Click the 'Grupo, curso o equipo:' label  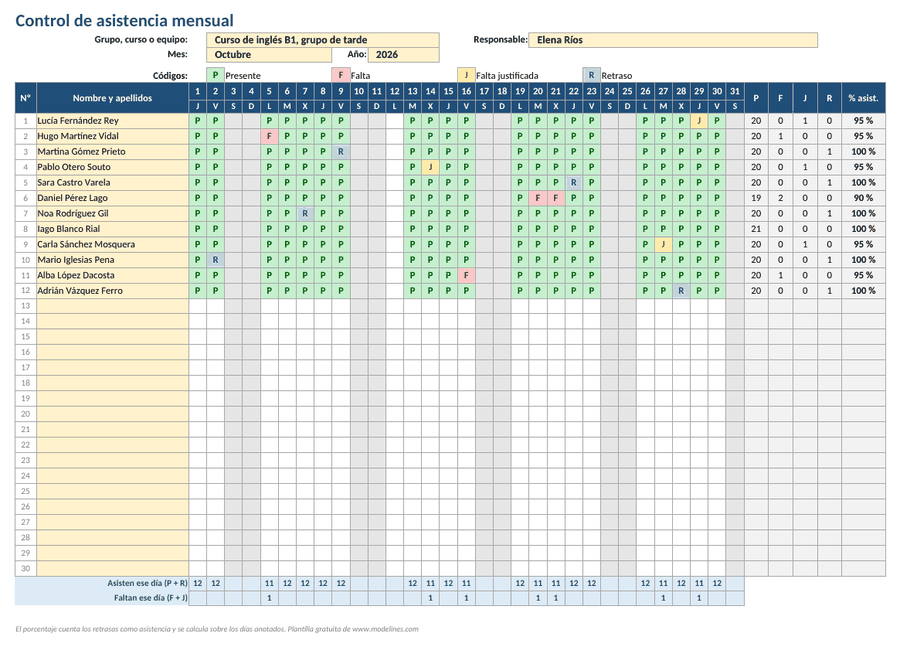[x=141, y=40]
